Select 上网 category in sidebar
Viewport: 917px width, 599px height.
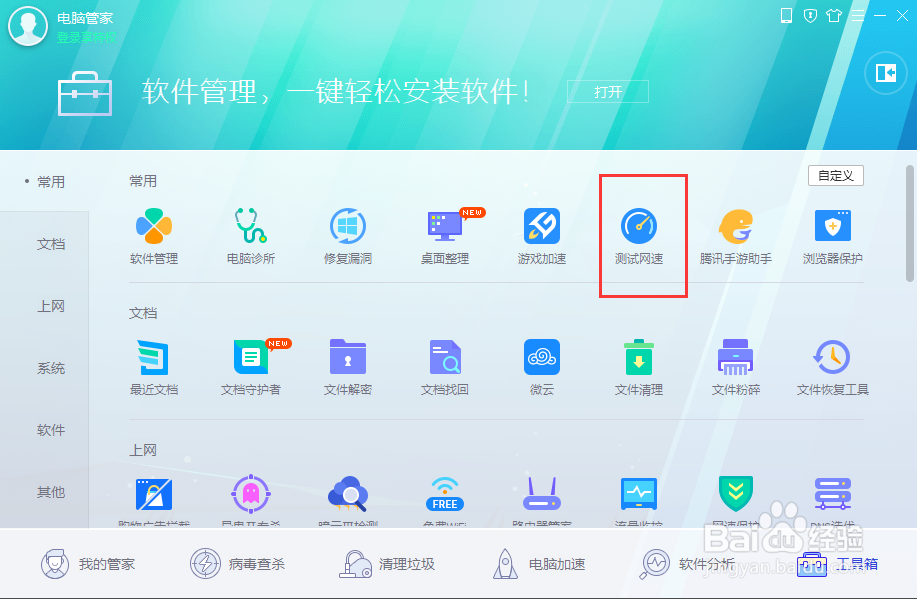(x=51, y=306)
